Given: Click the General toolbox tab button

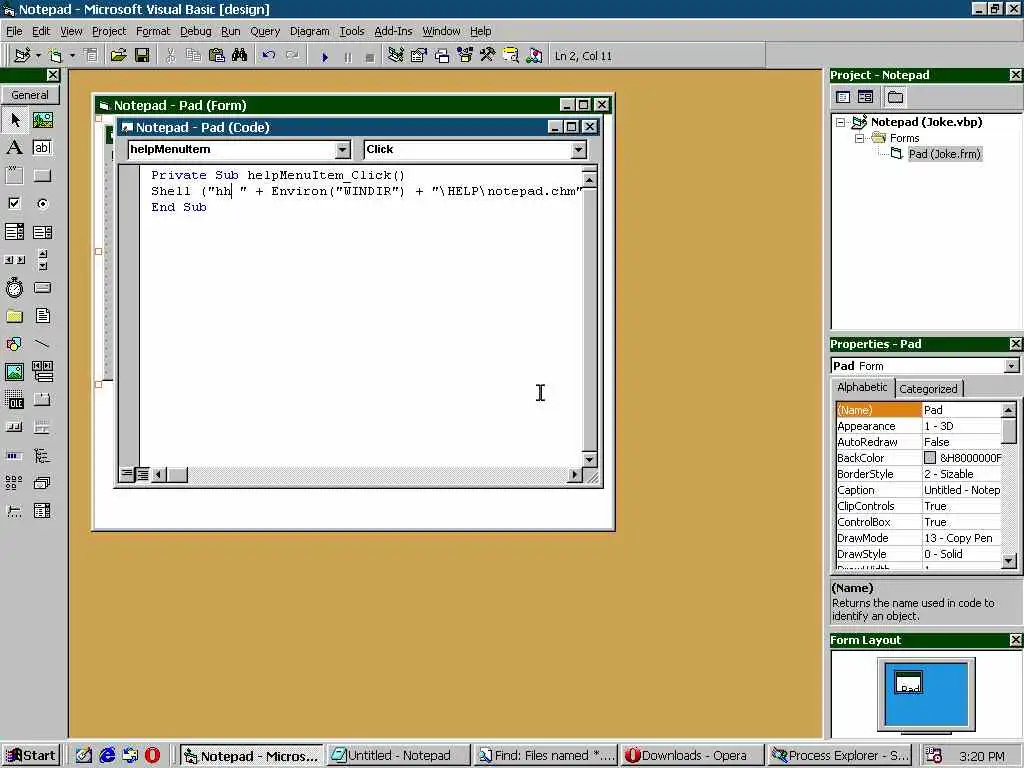Looking at the screenshot, I should (30, 95).
